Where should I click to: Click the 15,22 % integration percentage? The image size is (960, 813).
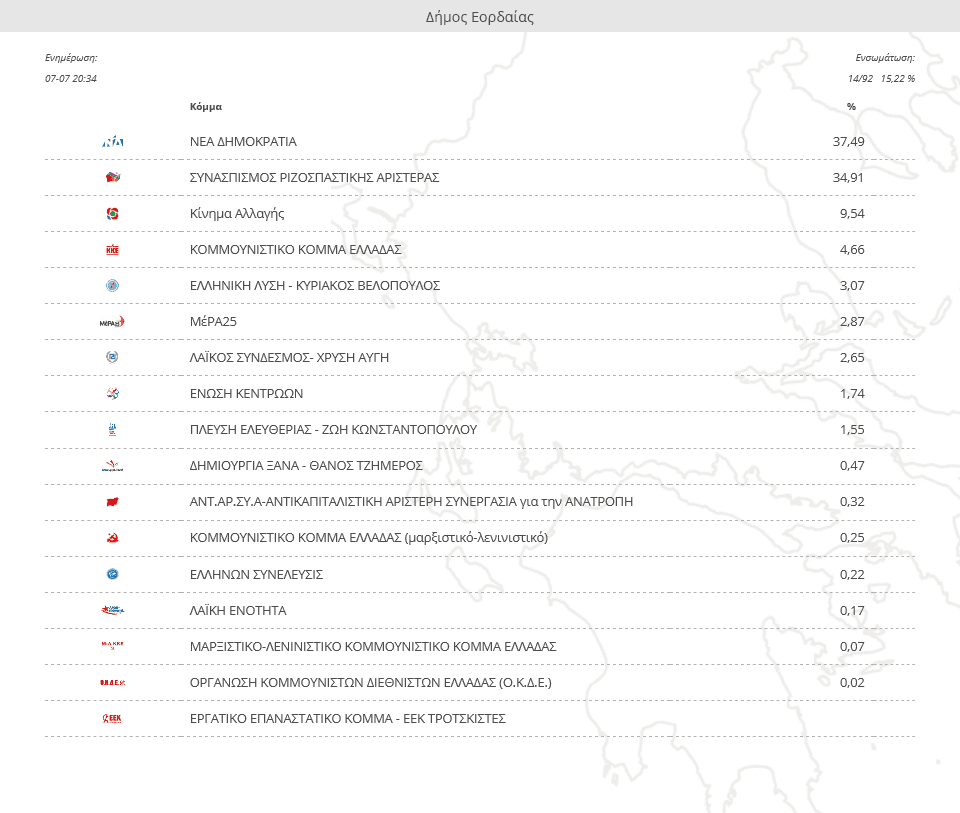(x=898, y=79)
